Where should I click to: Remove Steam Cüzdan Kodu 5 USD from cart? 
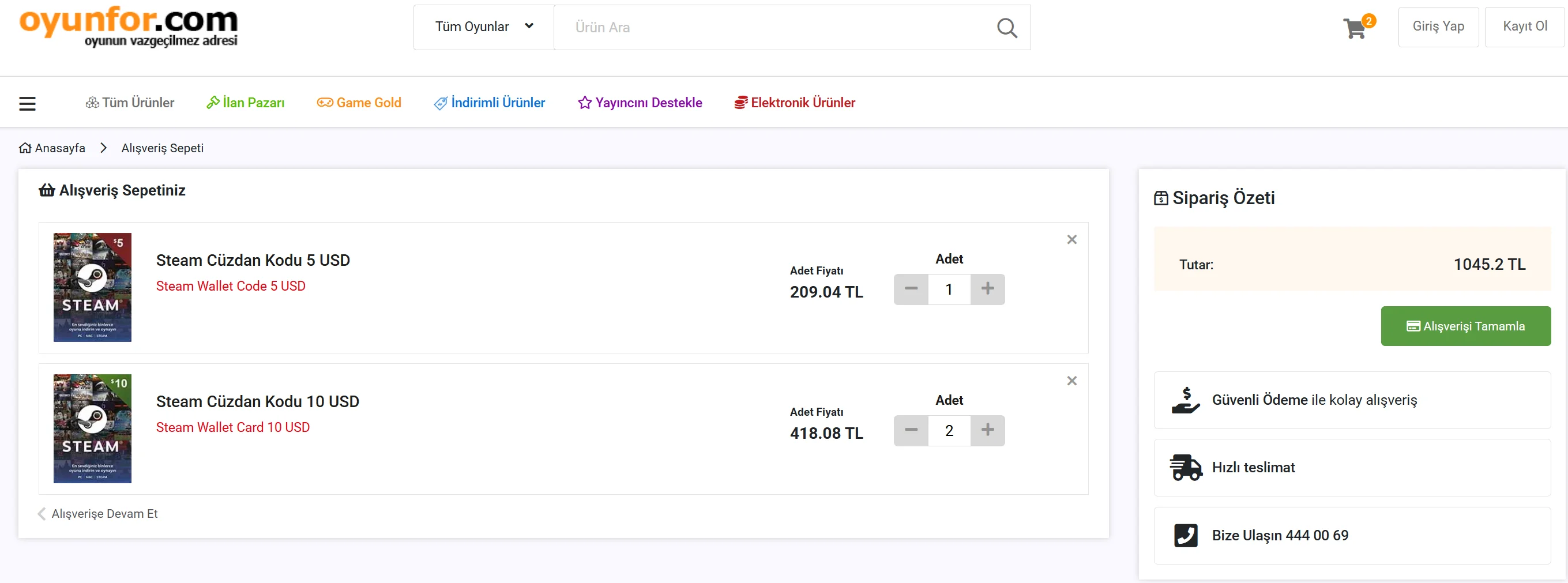click(x=1072, y=240)
